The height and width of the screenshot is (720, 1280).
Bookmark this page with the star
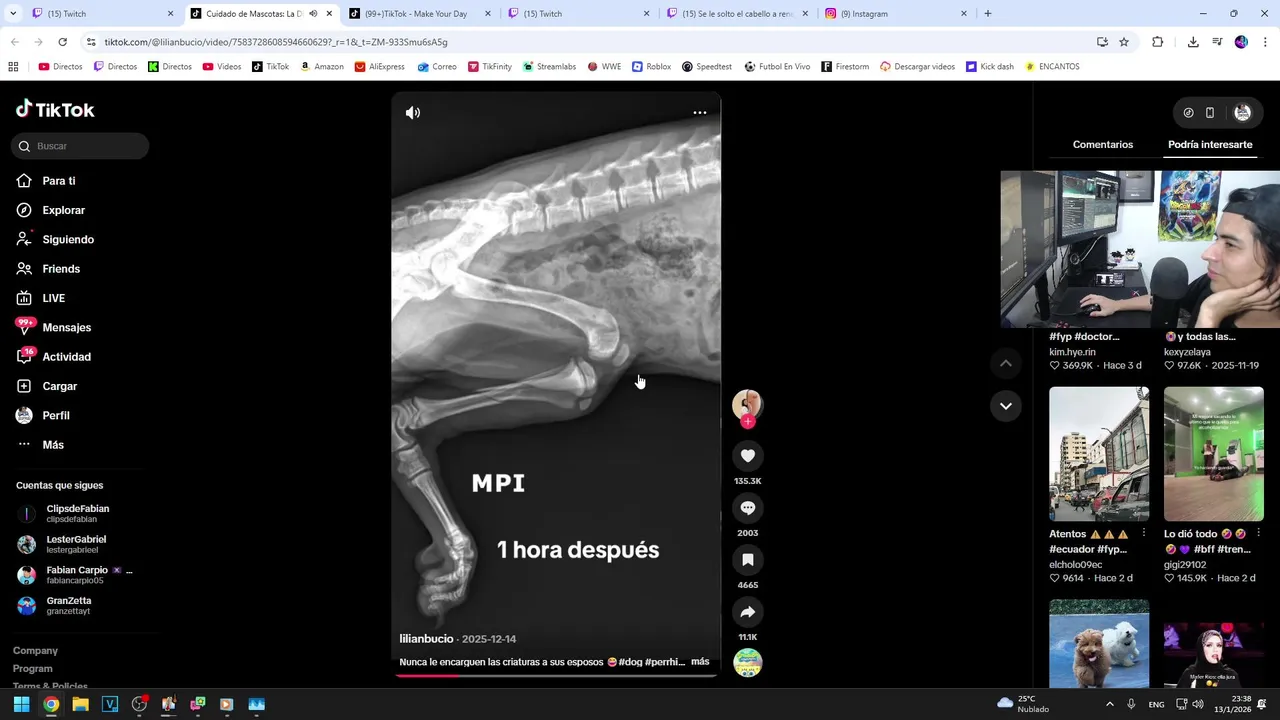click(1124, 42)
